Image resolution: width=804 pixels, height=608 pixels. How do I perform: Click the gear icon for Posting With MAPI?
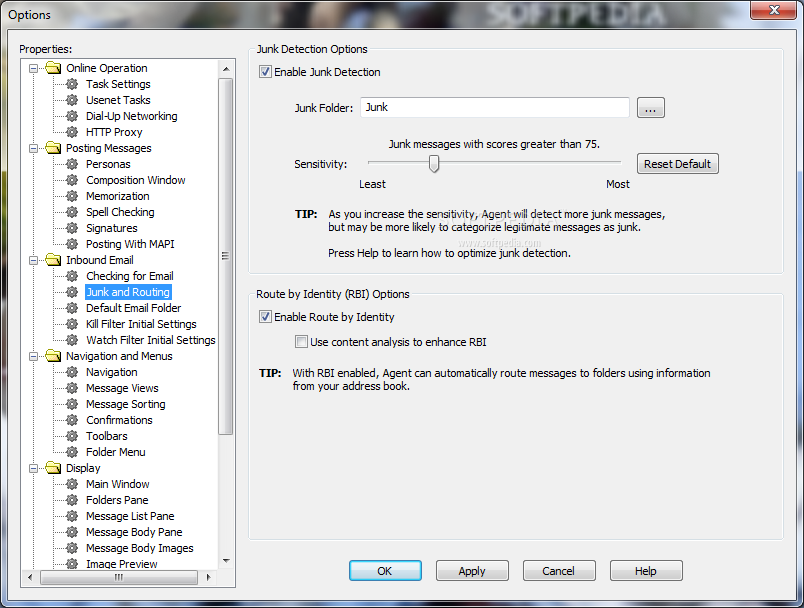72,244
